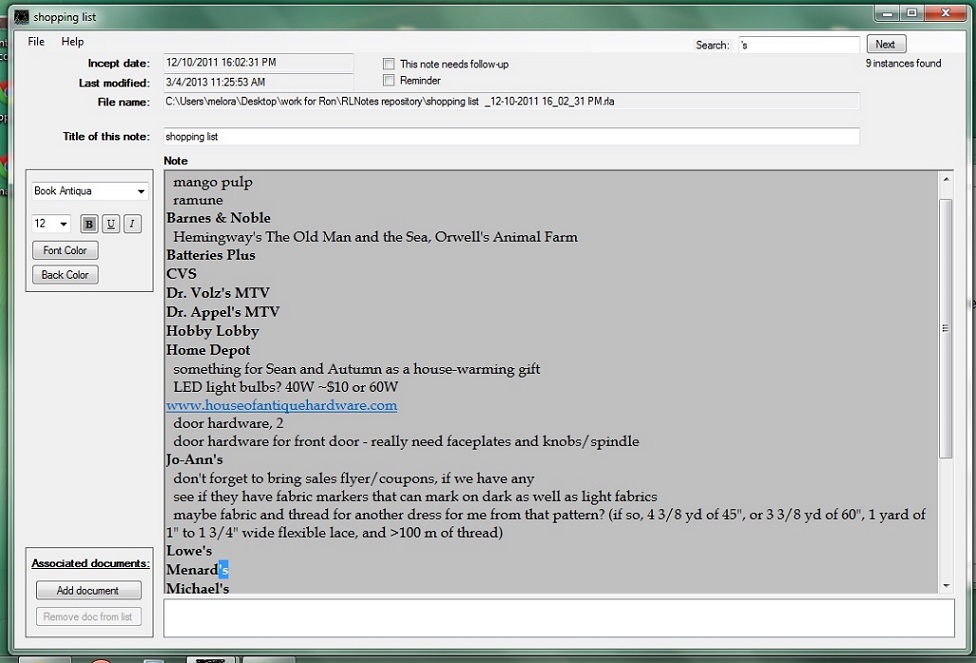Click the 'Dr. Volz's MTV' line

218,293
